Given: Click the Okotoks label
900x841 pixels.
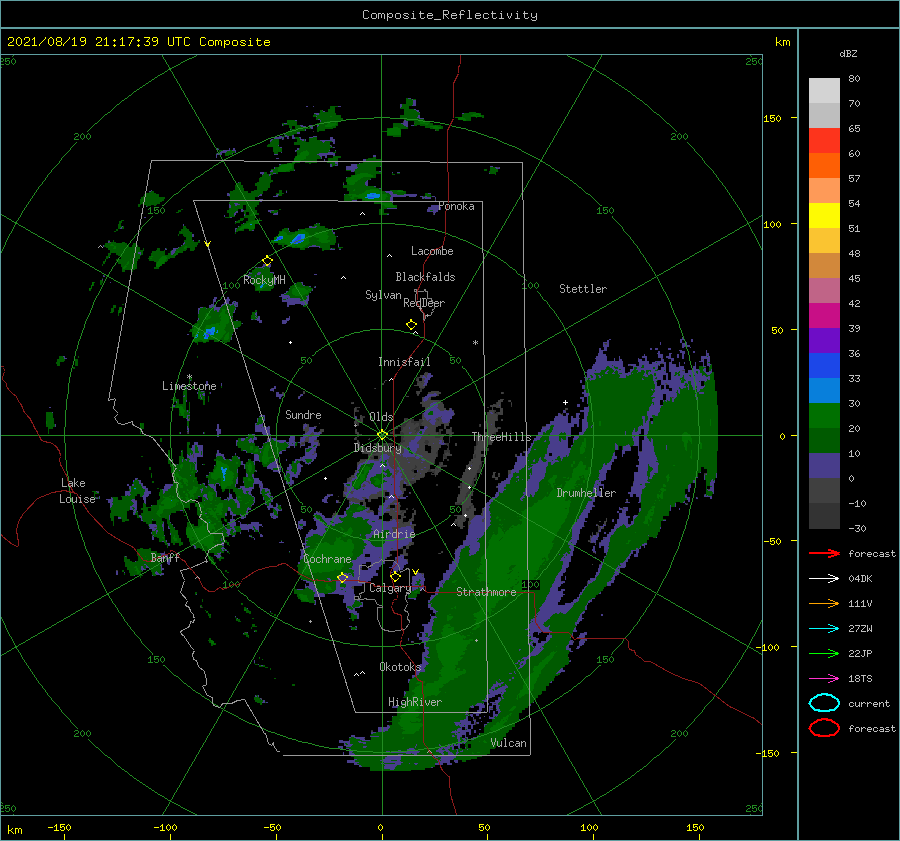Looking at the screenshot, I should pyautogui.click(x=400, y=666).
